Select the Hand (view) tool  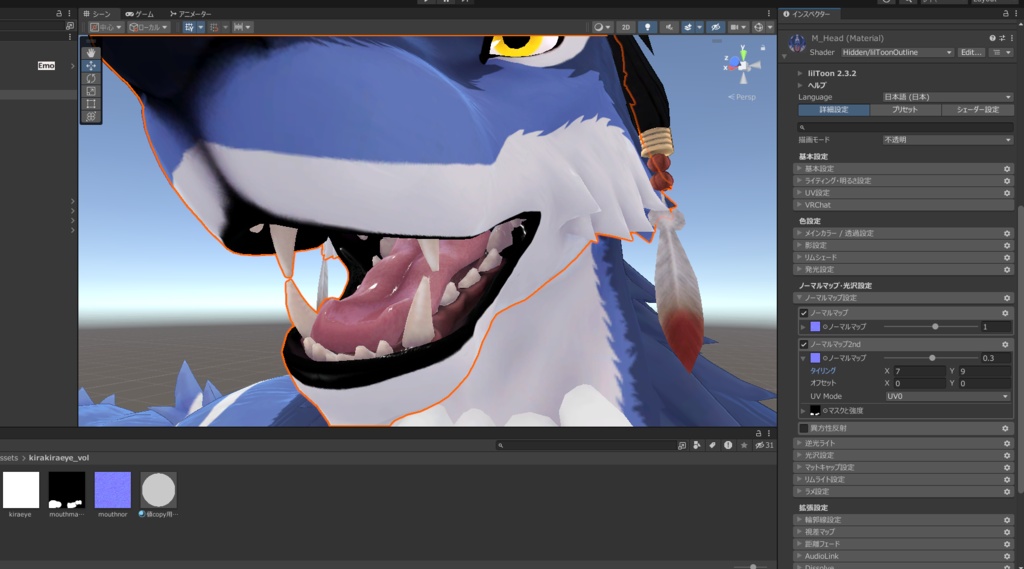click(x=91, y=52)
